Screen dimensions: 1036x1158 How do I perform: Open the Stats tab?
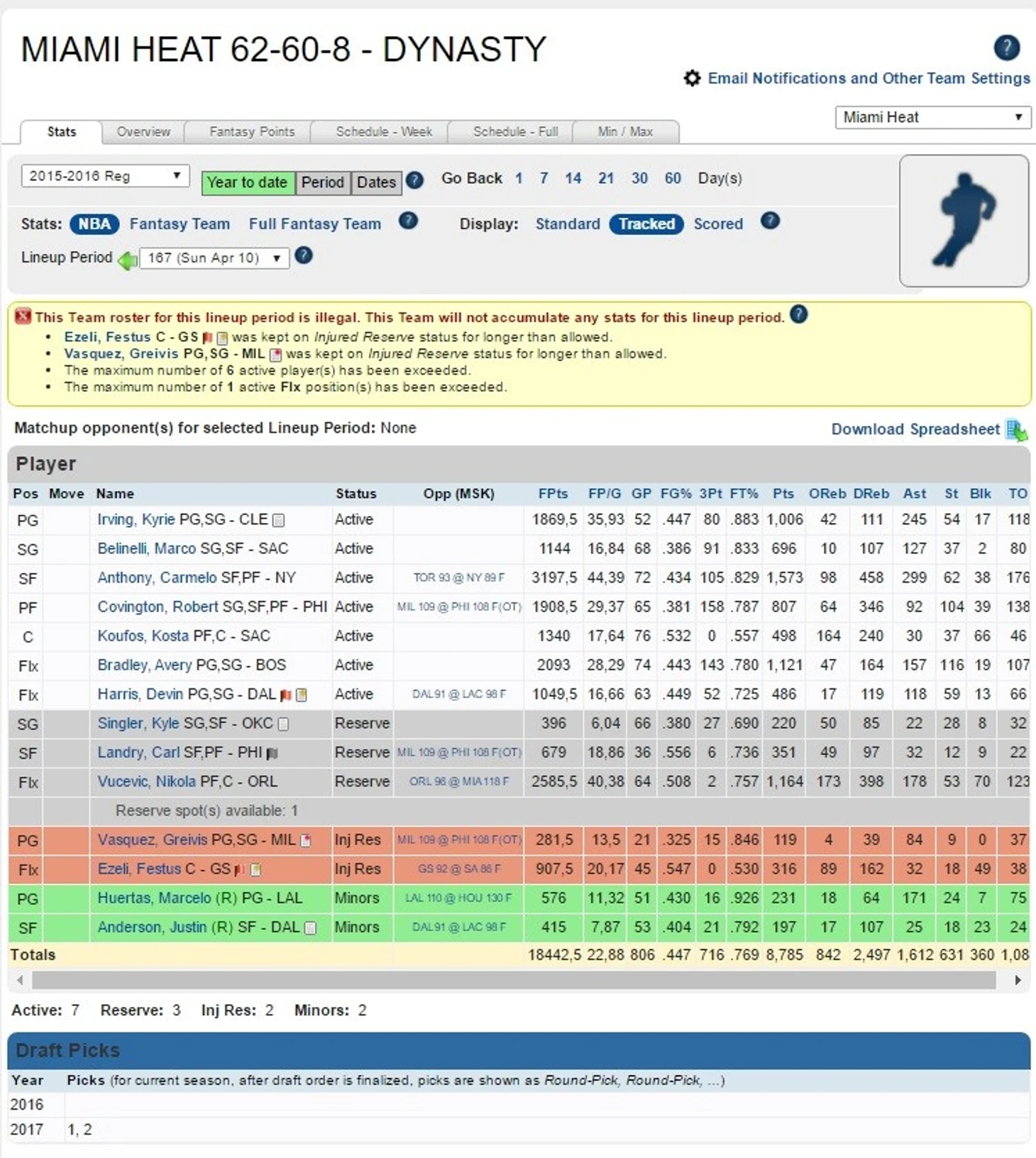click(62, 132)
